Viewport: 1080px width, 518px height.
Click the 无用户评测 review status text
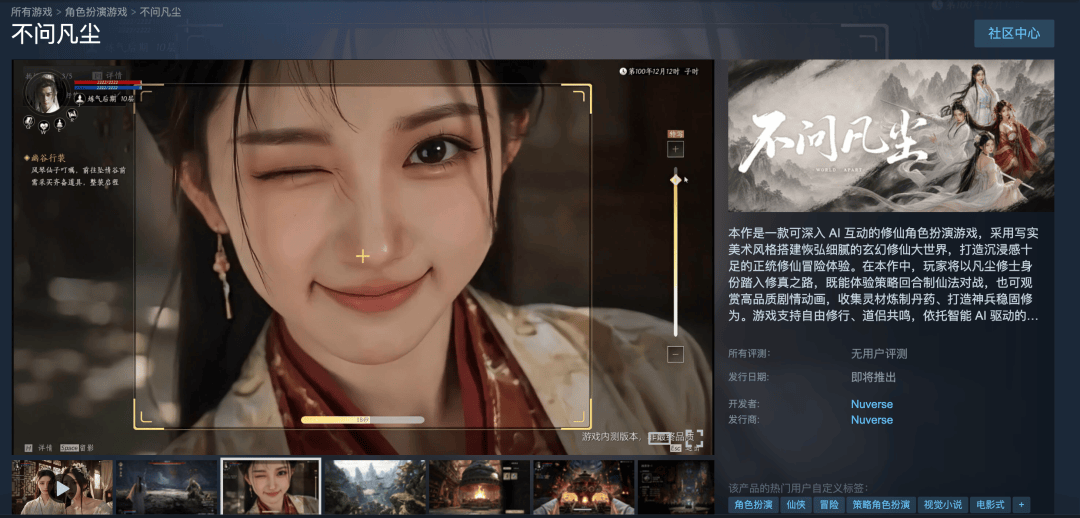click(x=879, y=354)
